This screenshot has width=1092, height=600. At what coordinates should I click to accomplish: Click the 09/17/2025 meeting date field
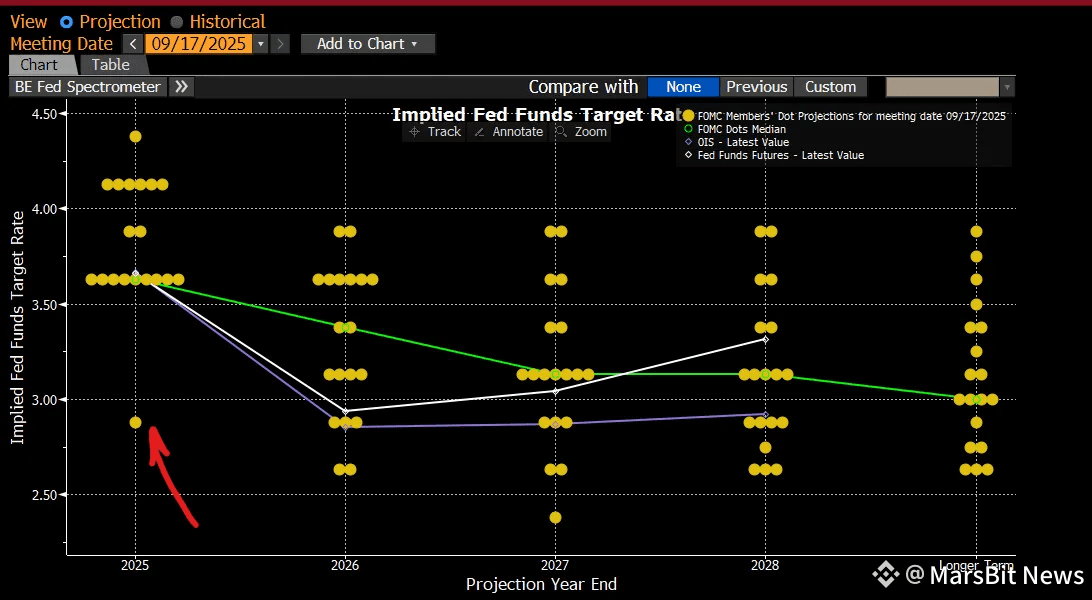click(x=198, y=44)
